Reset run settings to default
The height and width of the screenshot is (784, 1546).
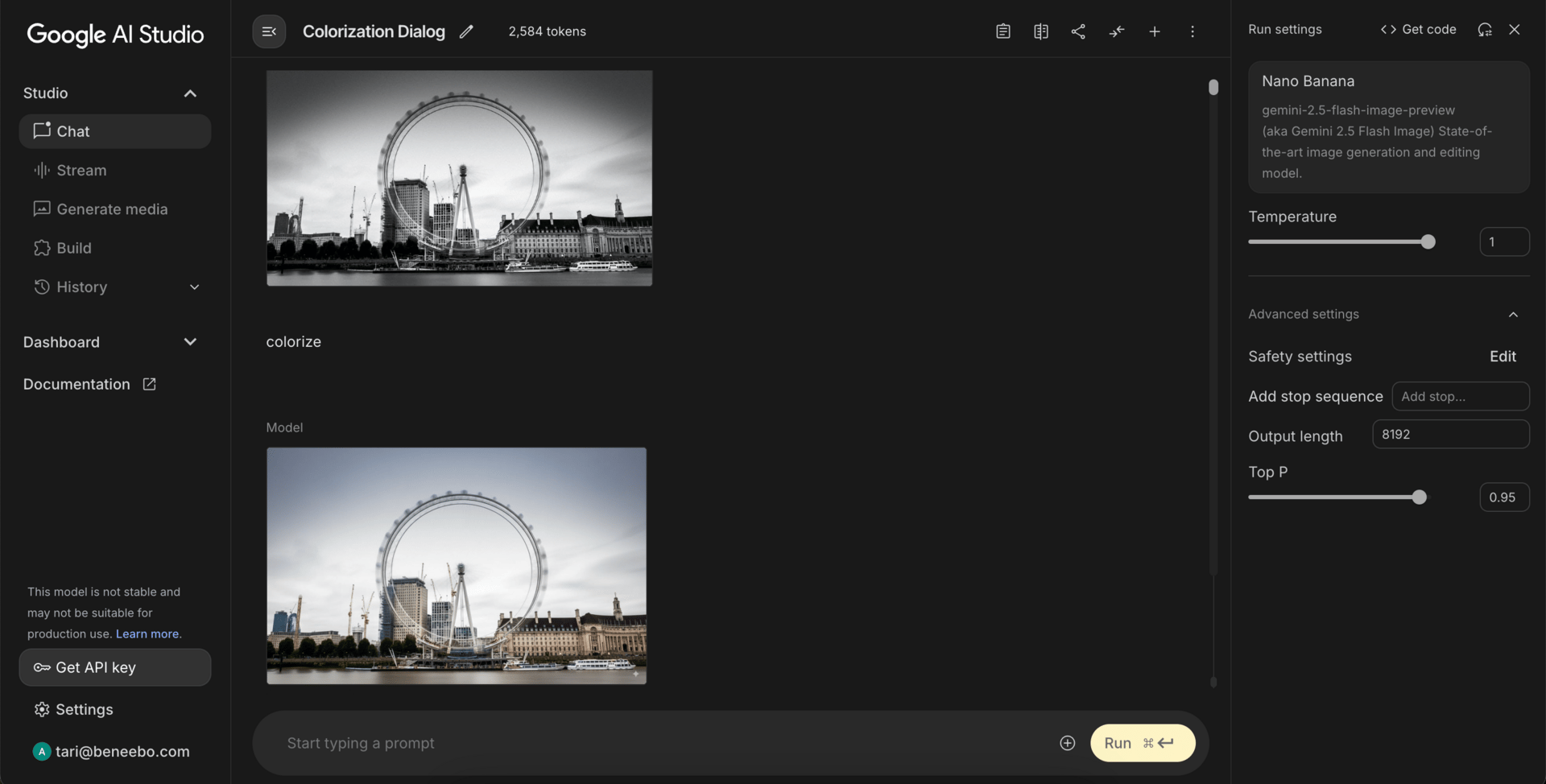click(1485, 29)
